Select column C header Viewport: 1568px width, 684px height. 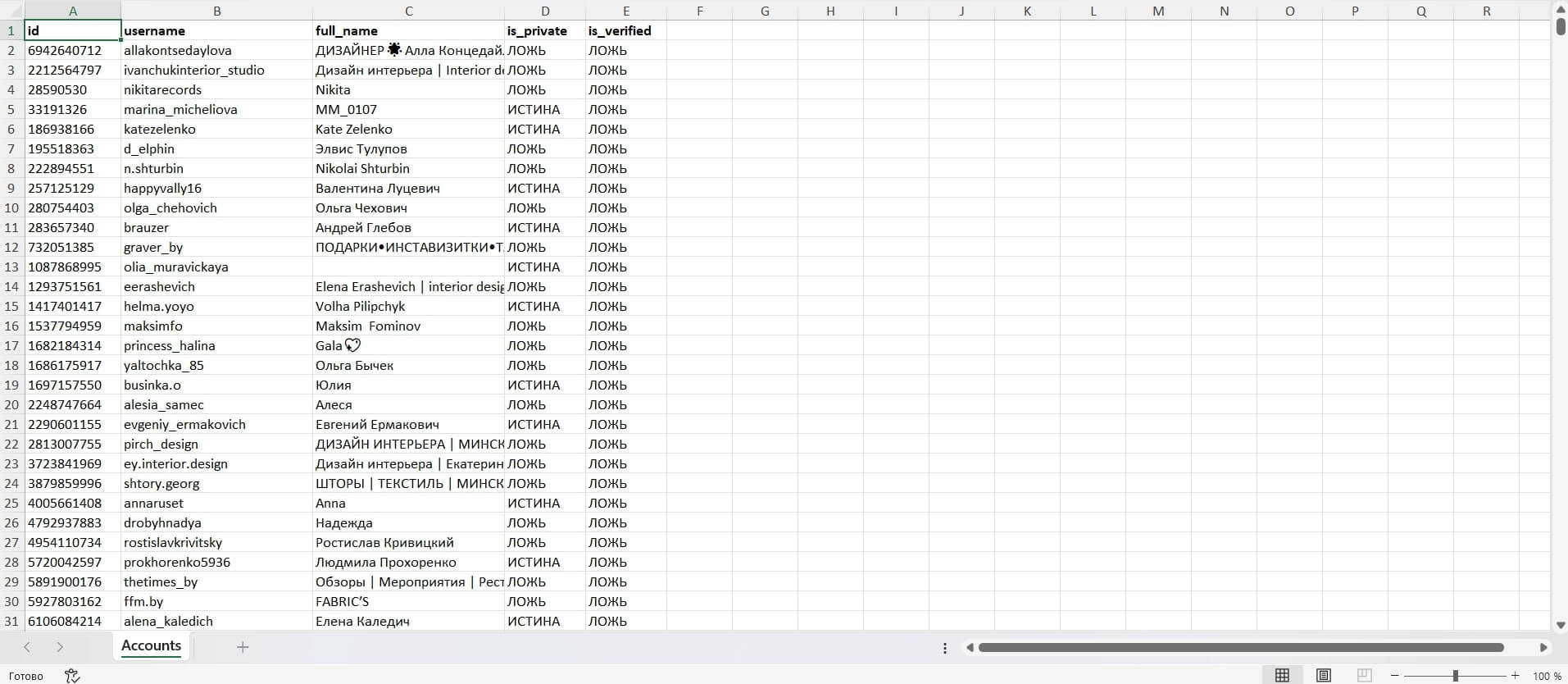pos(408,11)
